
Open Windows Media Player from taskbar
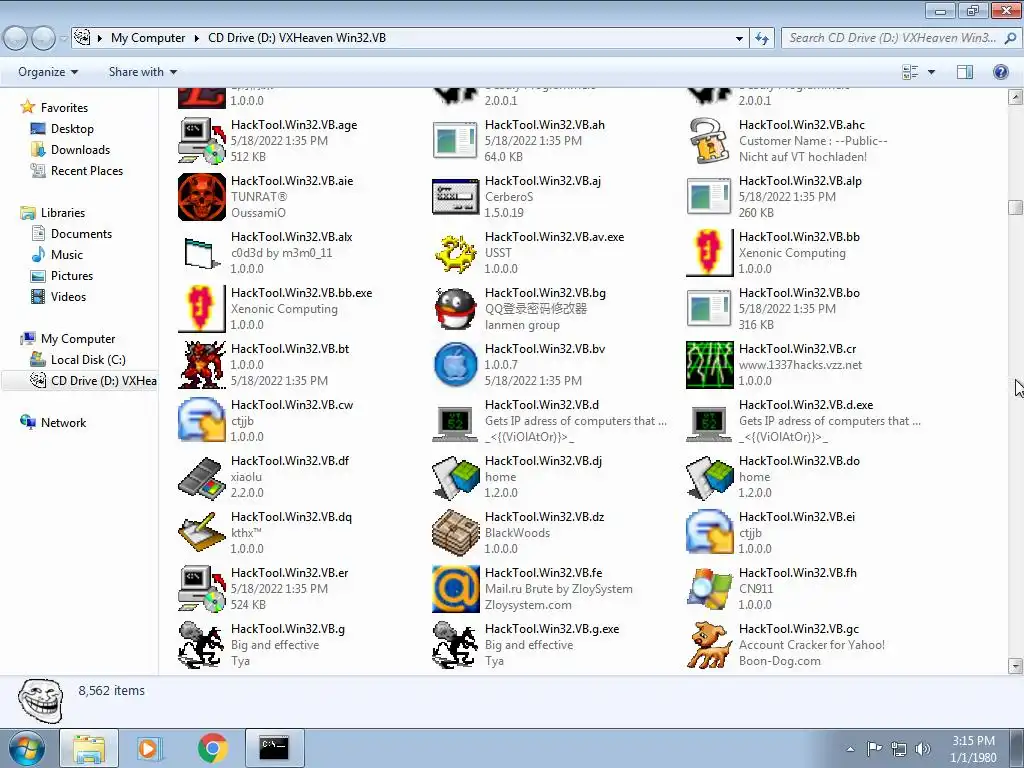(149, 748)
